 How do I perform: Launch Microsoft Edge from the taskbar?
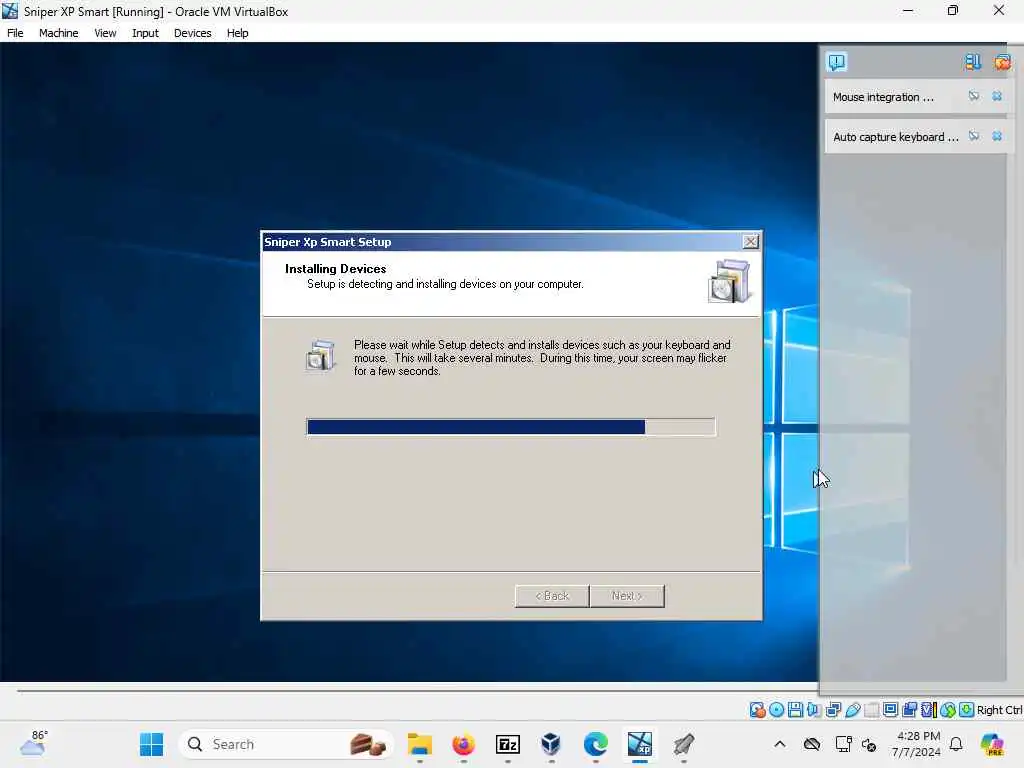pos(596,744)
